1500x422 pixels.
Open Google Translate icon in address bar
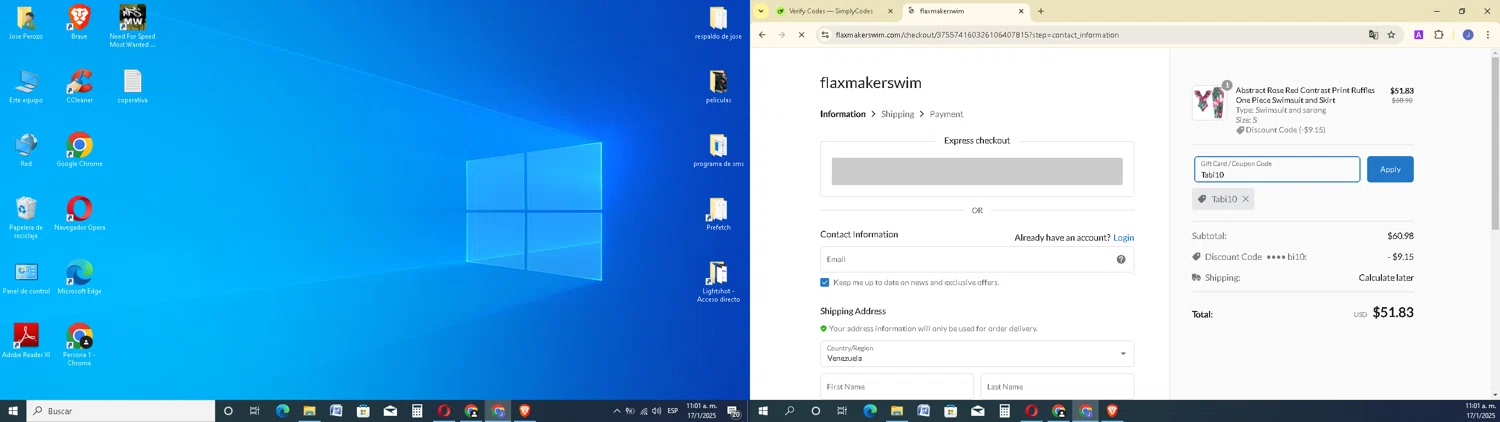pos(1373,35)
